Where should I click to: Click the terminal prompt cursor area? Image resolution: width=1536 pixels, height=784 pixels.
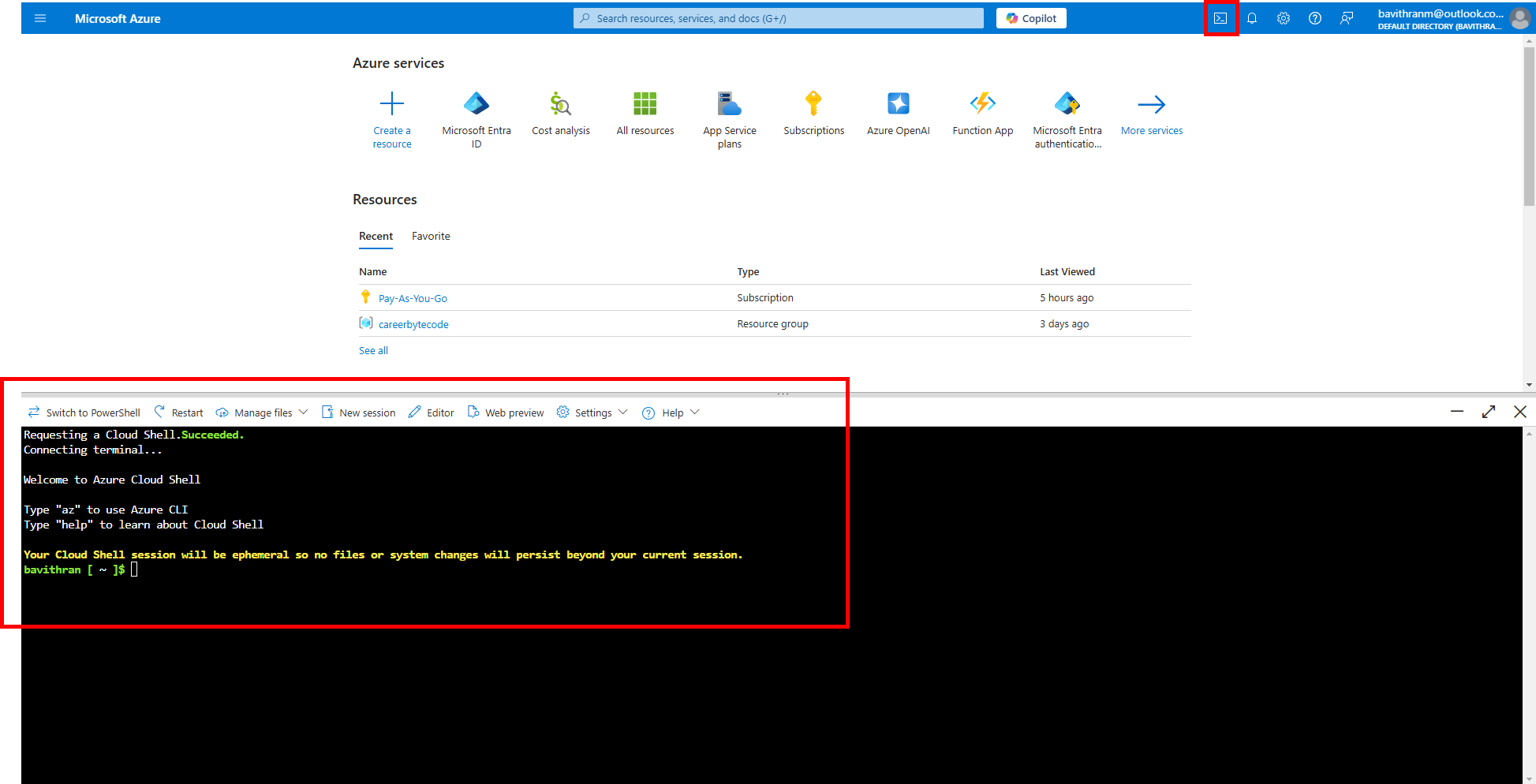click(x=134, y=569)
